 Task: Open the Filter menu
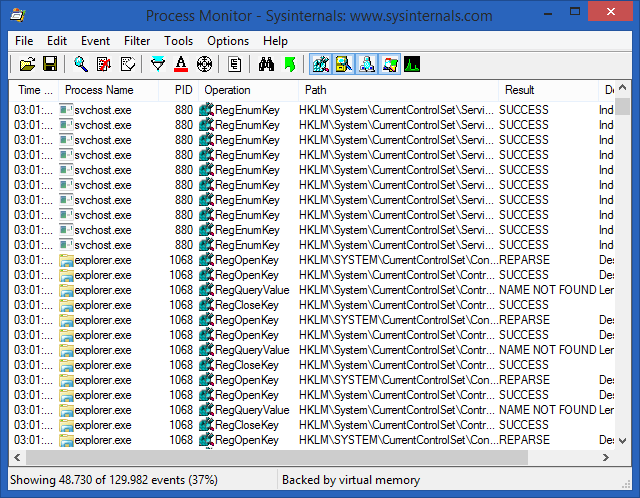(137, 41)
